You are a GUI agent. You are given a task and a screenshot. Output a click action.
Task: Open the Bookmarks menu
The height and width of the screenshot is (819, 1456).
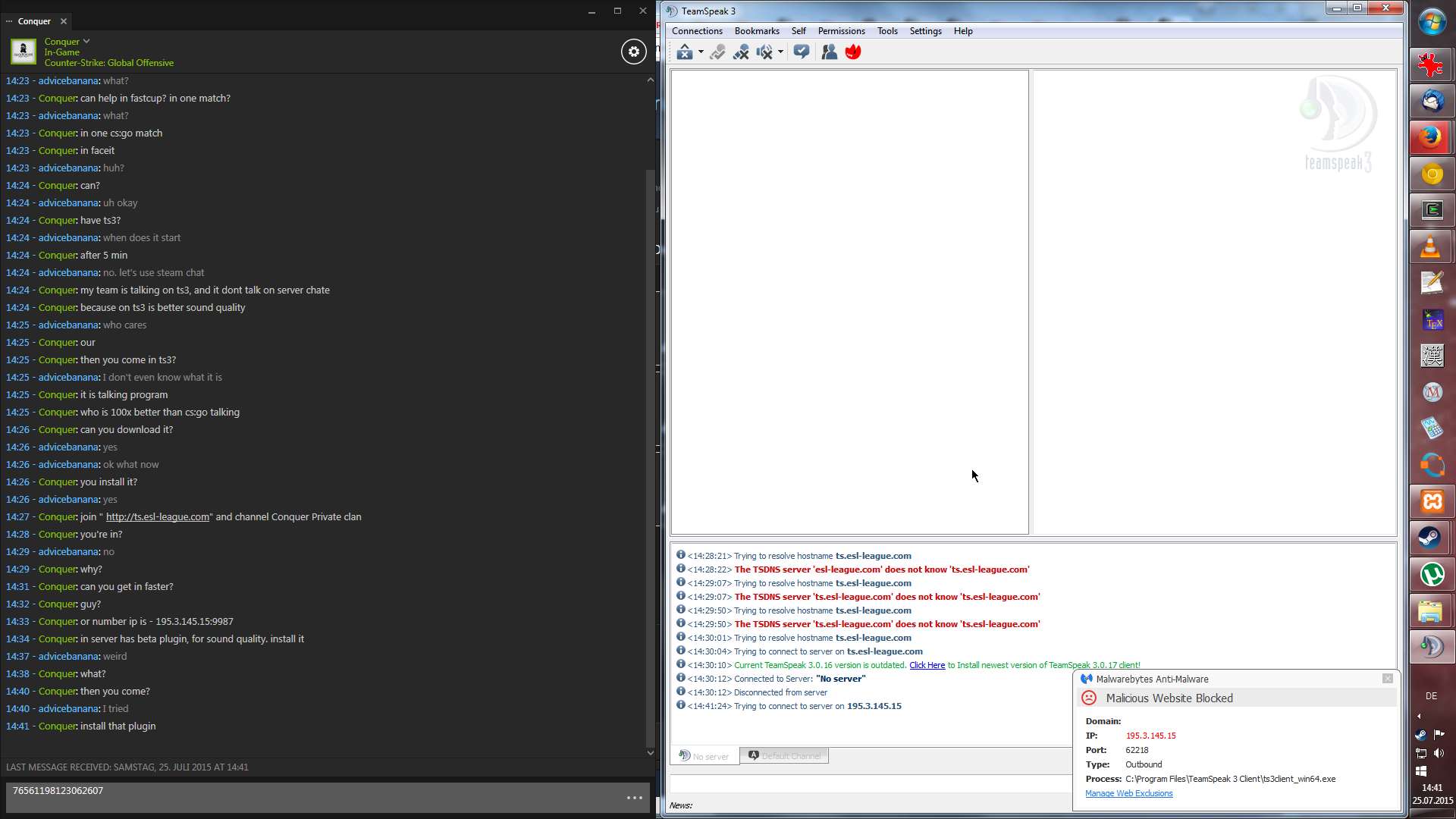tap(756, 31)
